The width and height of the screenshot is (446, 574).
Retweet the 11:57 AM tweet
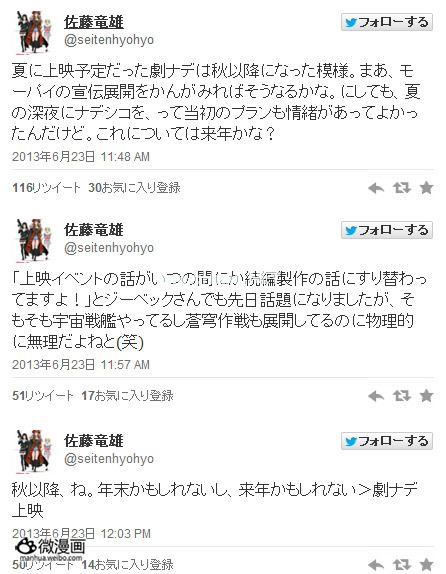(x=402, y=396)
